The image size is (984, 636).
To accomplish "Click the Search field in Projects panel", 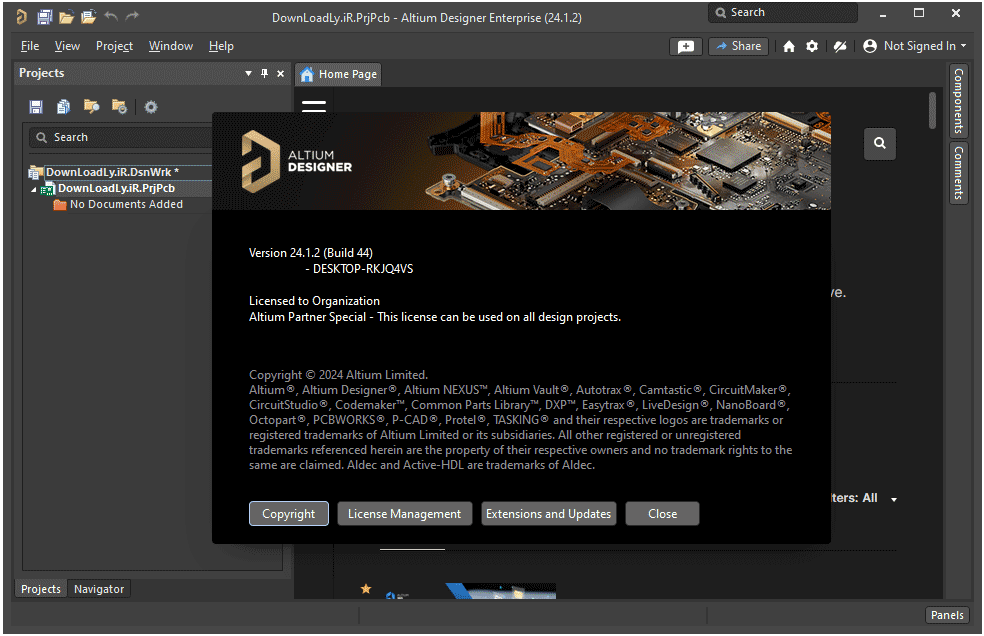I will 120,137.
